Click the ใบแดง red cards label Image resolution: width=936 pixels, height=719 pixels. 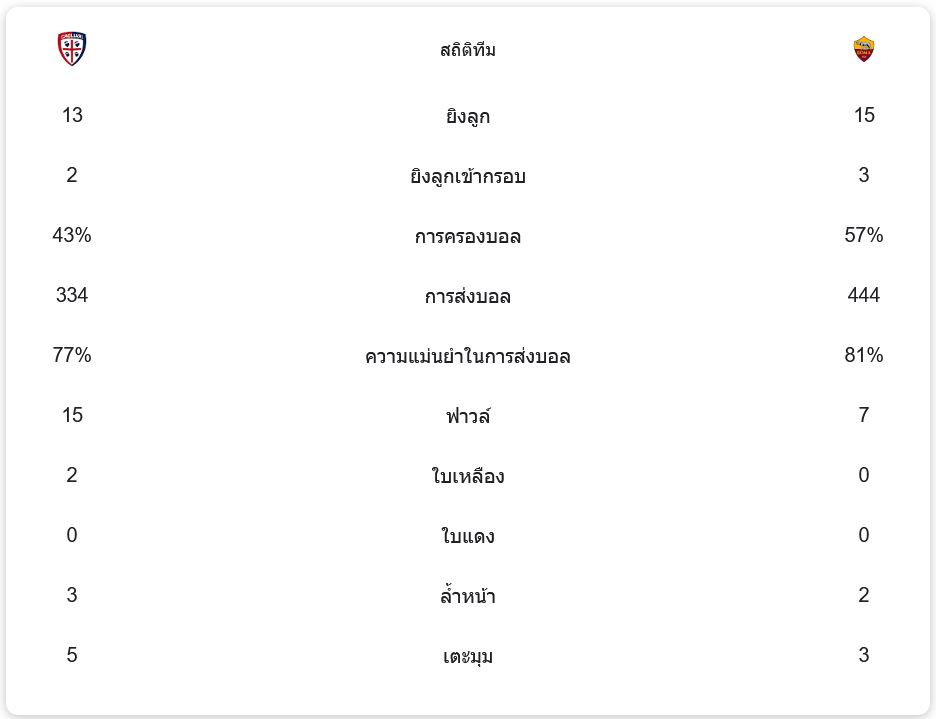coord(468,536)
